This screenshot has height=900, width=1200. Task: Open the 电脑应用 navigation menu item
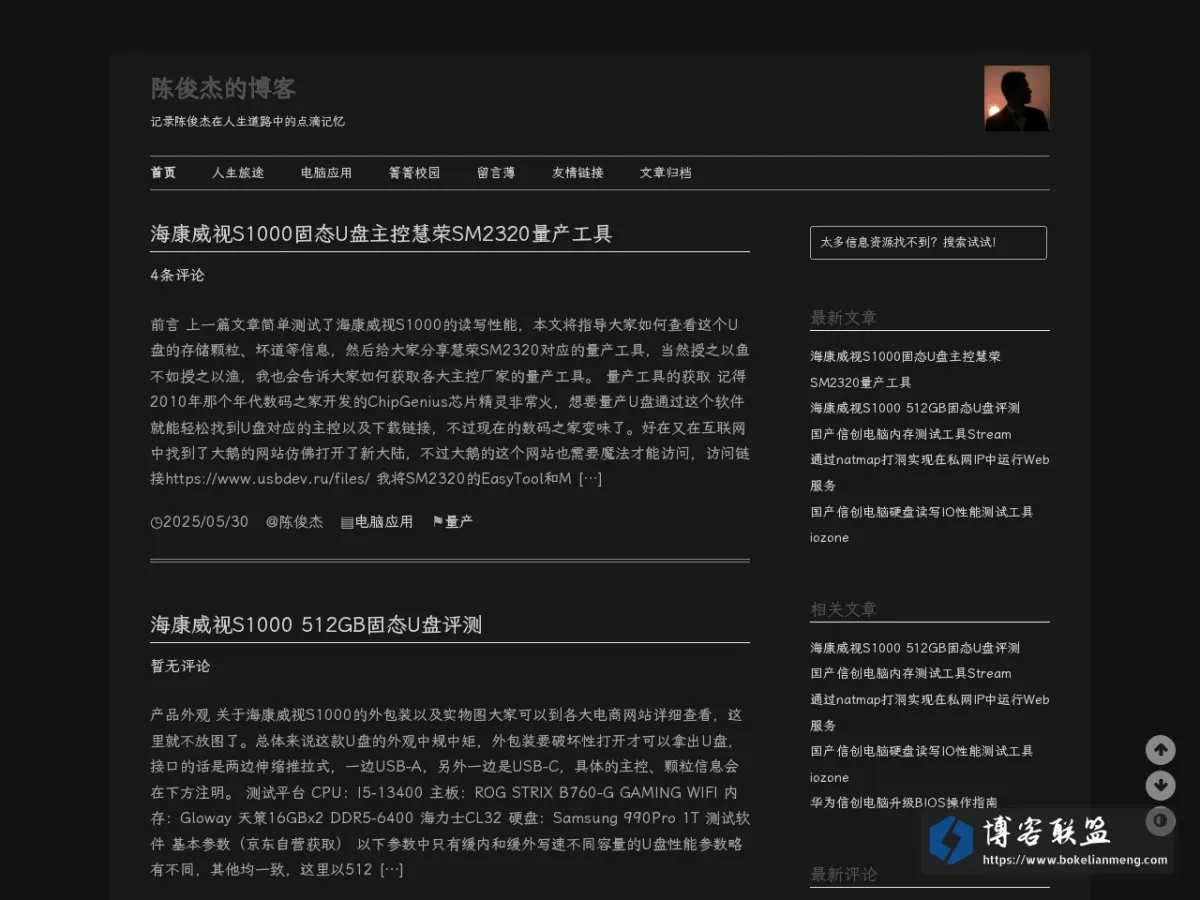326,173
